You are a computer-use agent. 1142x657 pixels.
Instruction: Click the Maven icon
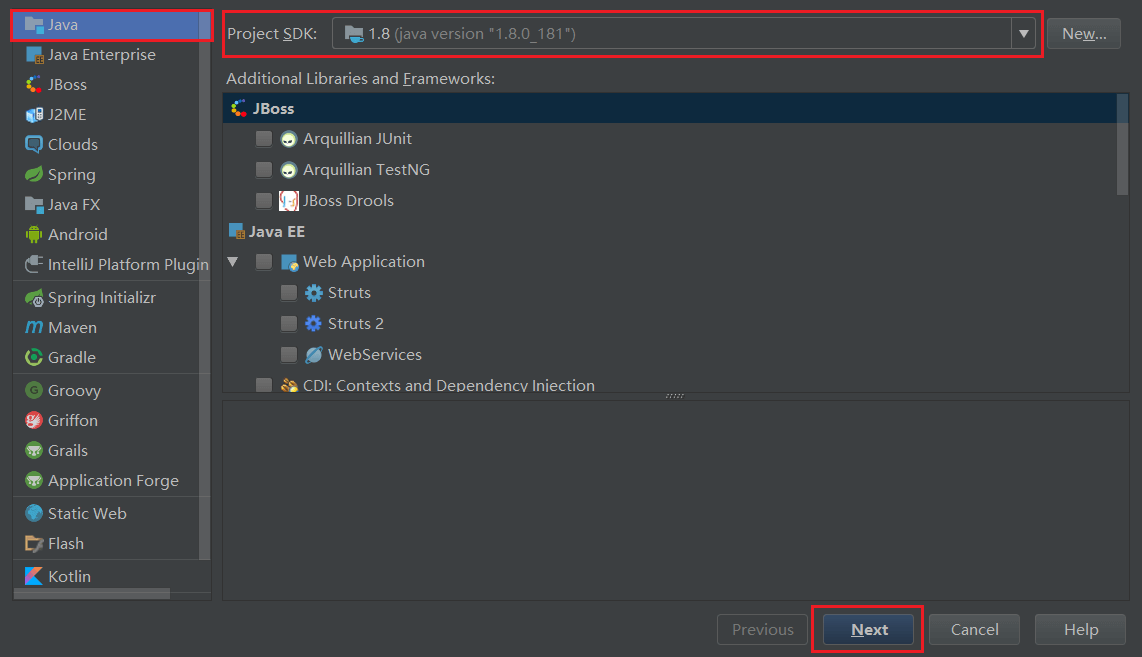tap(34, 327)
